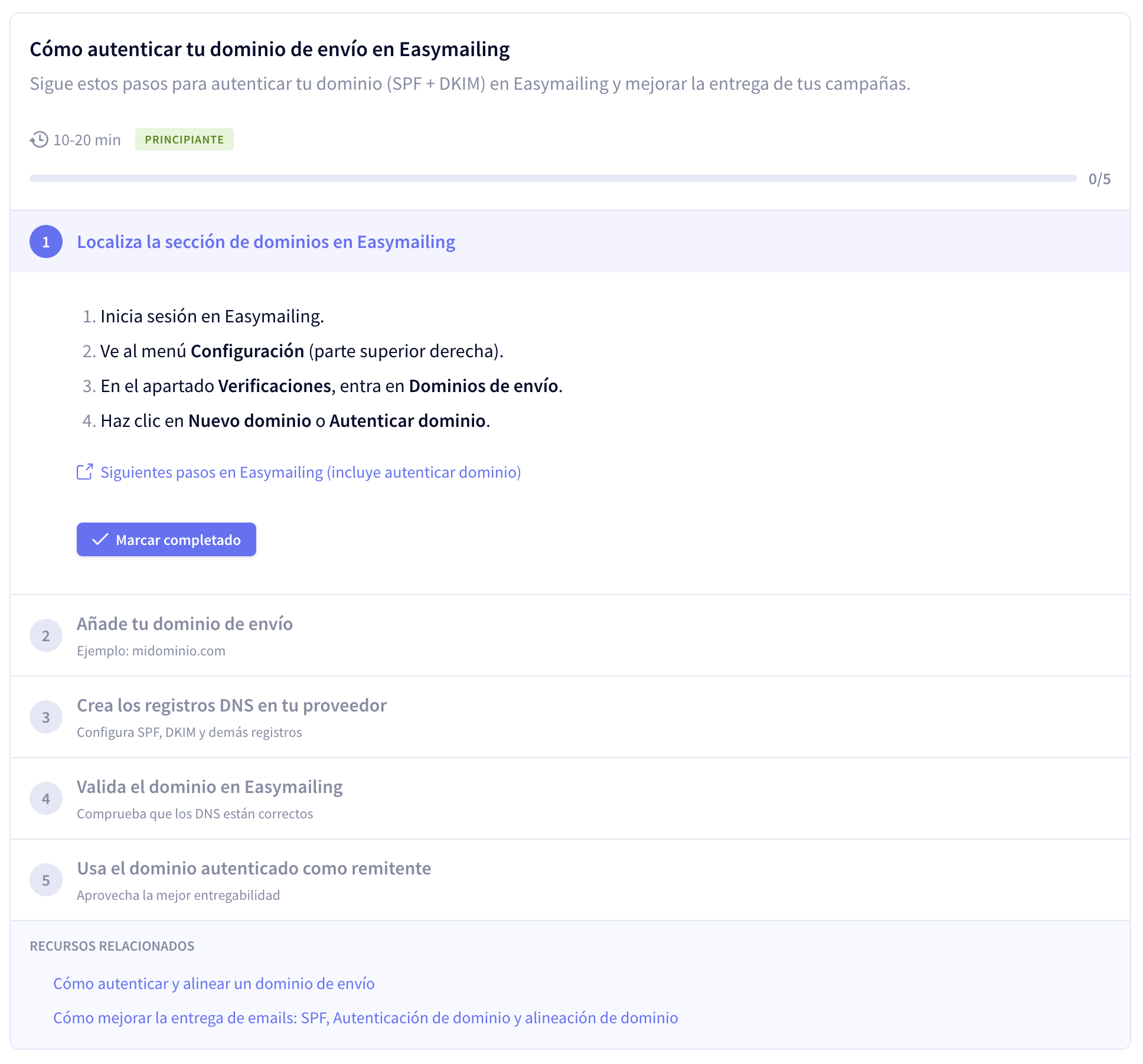Click the subtitle Sigue estos pasos para autenticar

point(470,84)
